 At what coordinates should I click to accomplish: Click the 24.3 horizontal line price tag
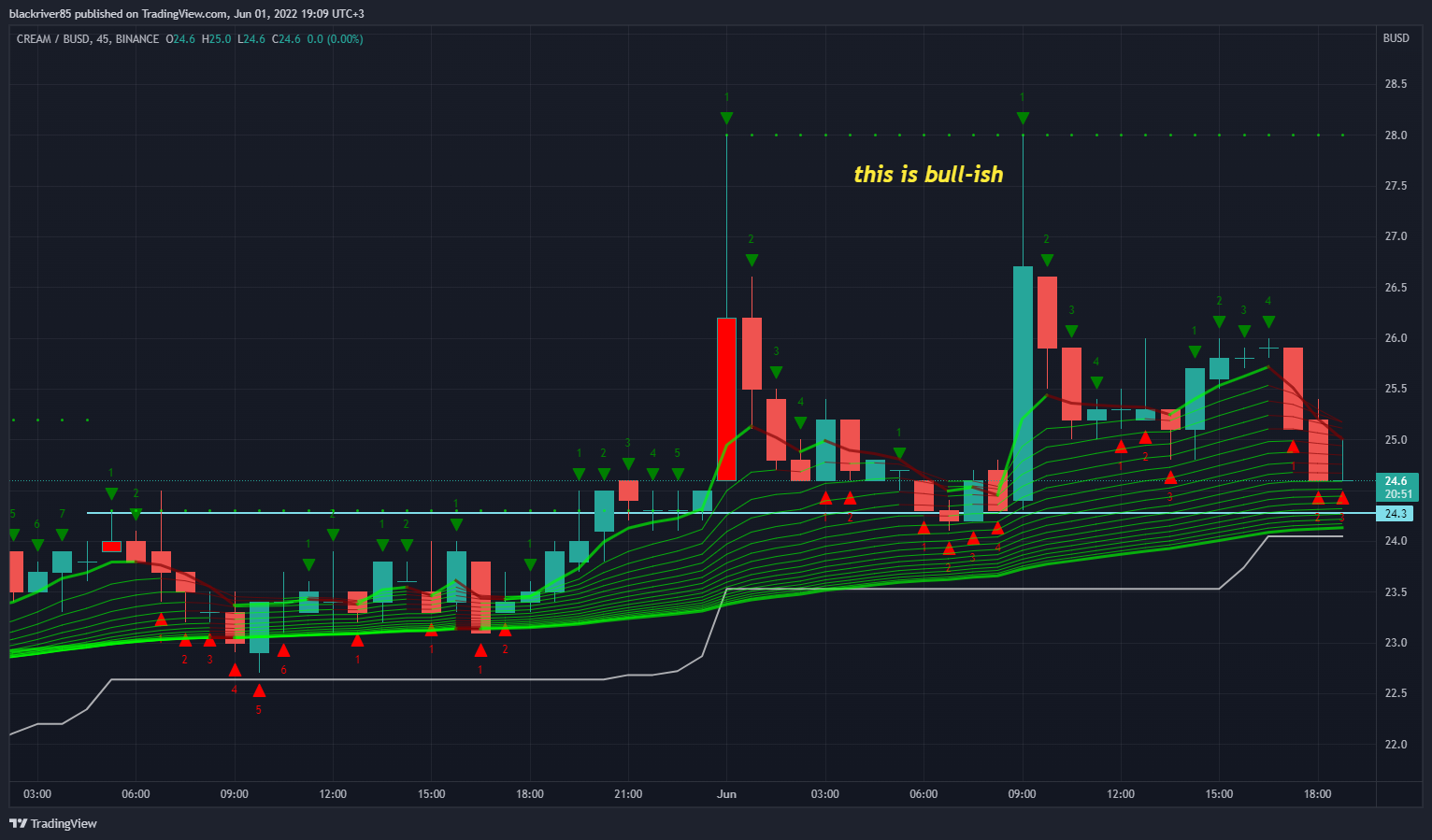point(1395,514)
